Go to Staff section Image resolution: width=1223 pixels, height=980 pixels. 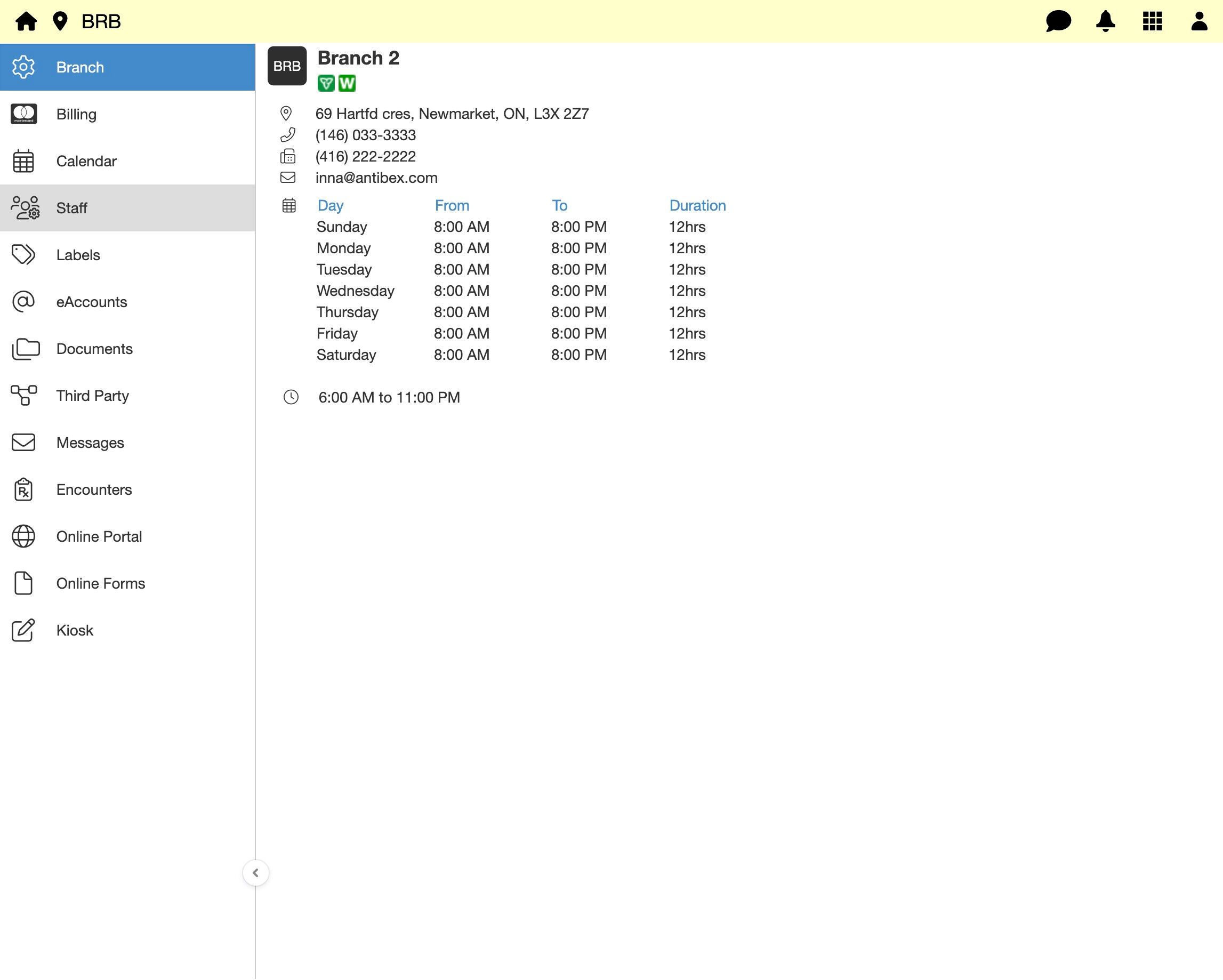[x=71, y=208]
